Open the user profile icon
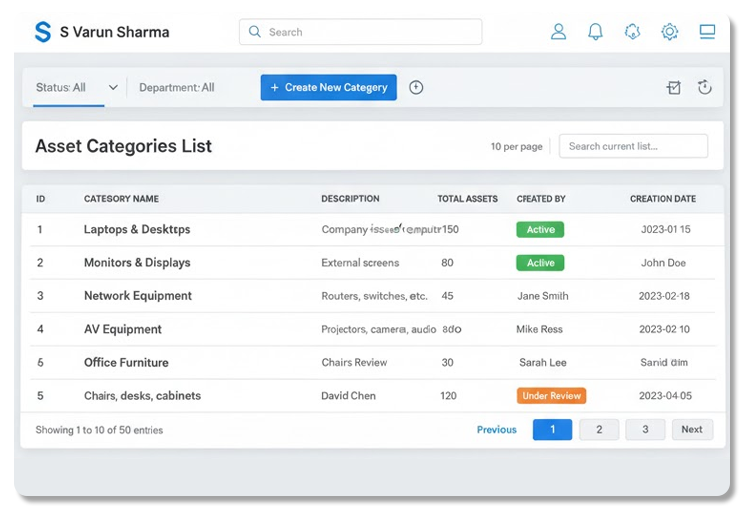746x507 pixels. point(558,32)
